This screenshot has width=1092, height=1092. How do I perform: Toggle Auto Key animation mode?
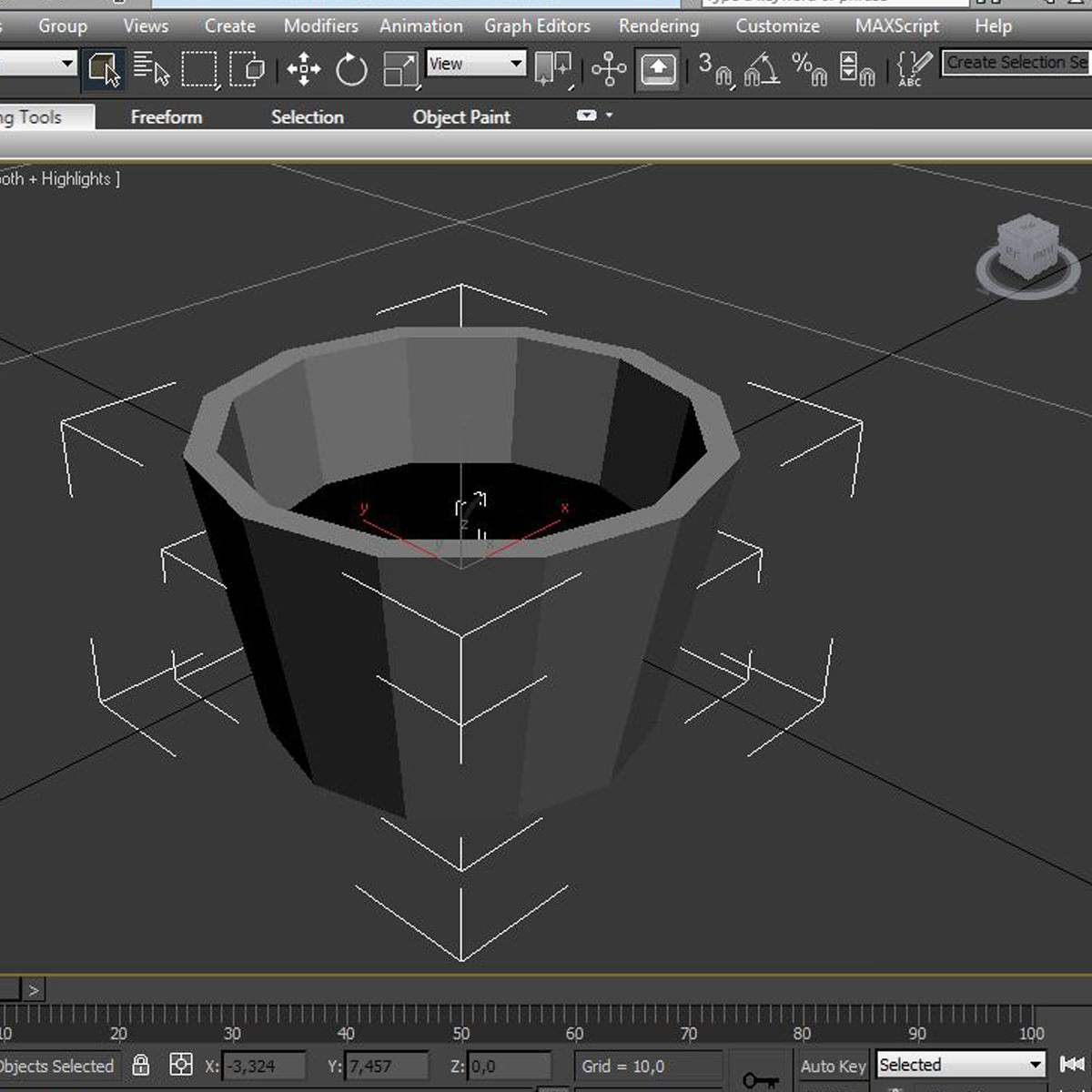pyautogui.click(x=833, y=1066)
